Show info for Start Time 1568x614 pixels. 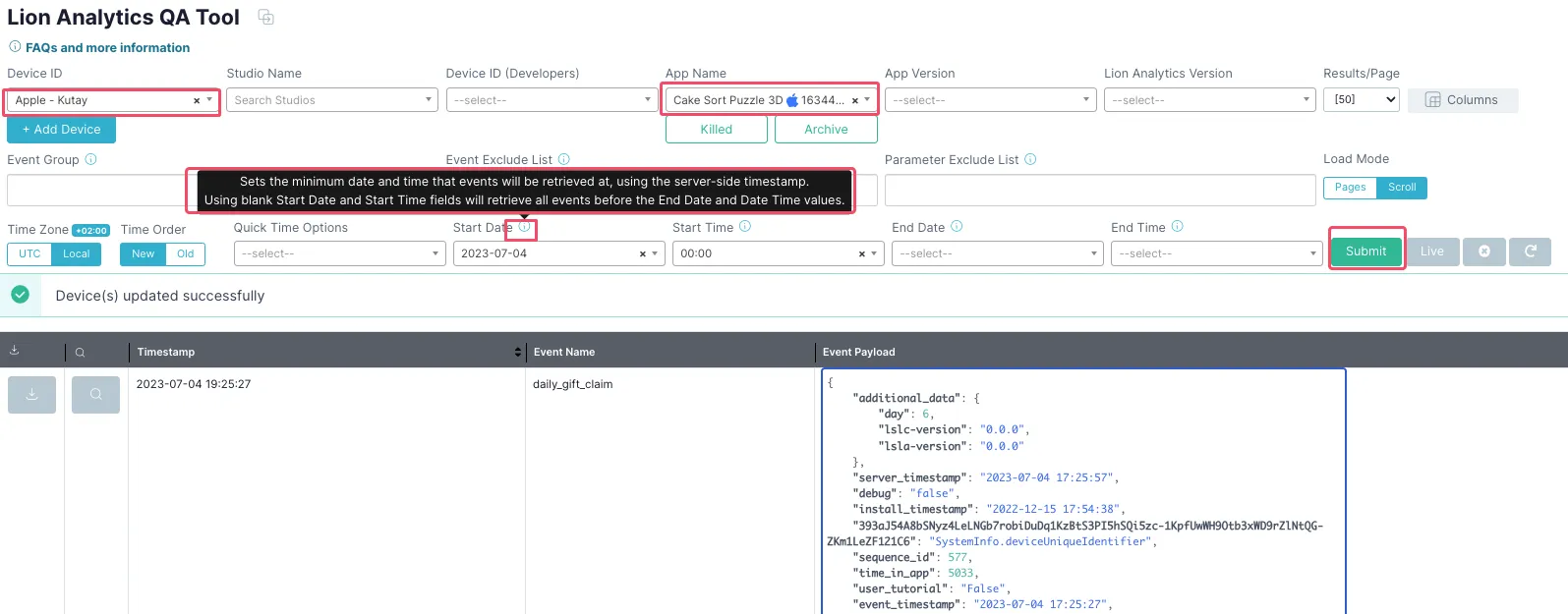tap(745, 226)
